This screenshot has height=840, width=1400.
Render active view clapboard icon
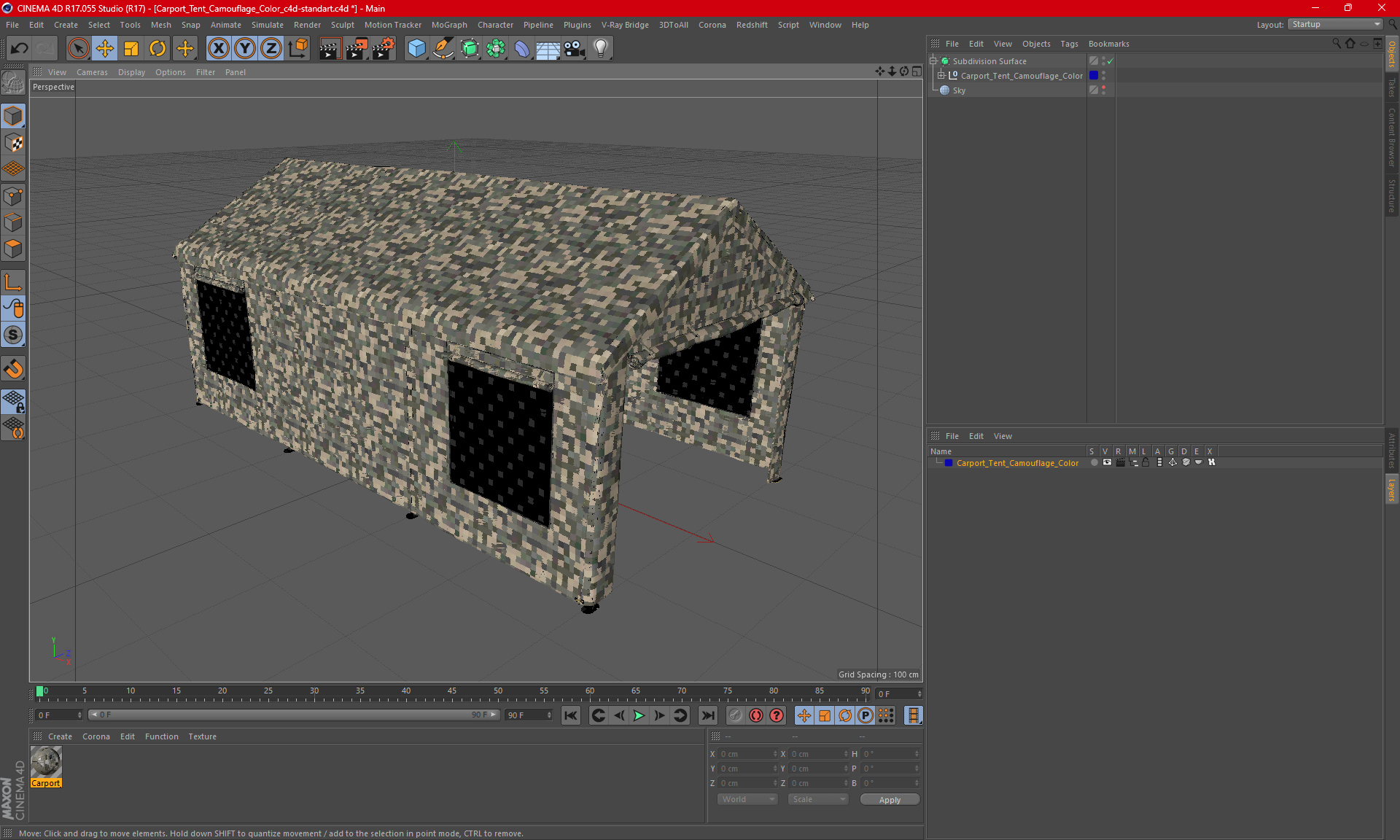[x=330, y=49]
